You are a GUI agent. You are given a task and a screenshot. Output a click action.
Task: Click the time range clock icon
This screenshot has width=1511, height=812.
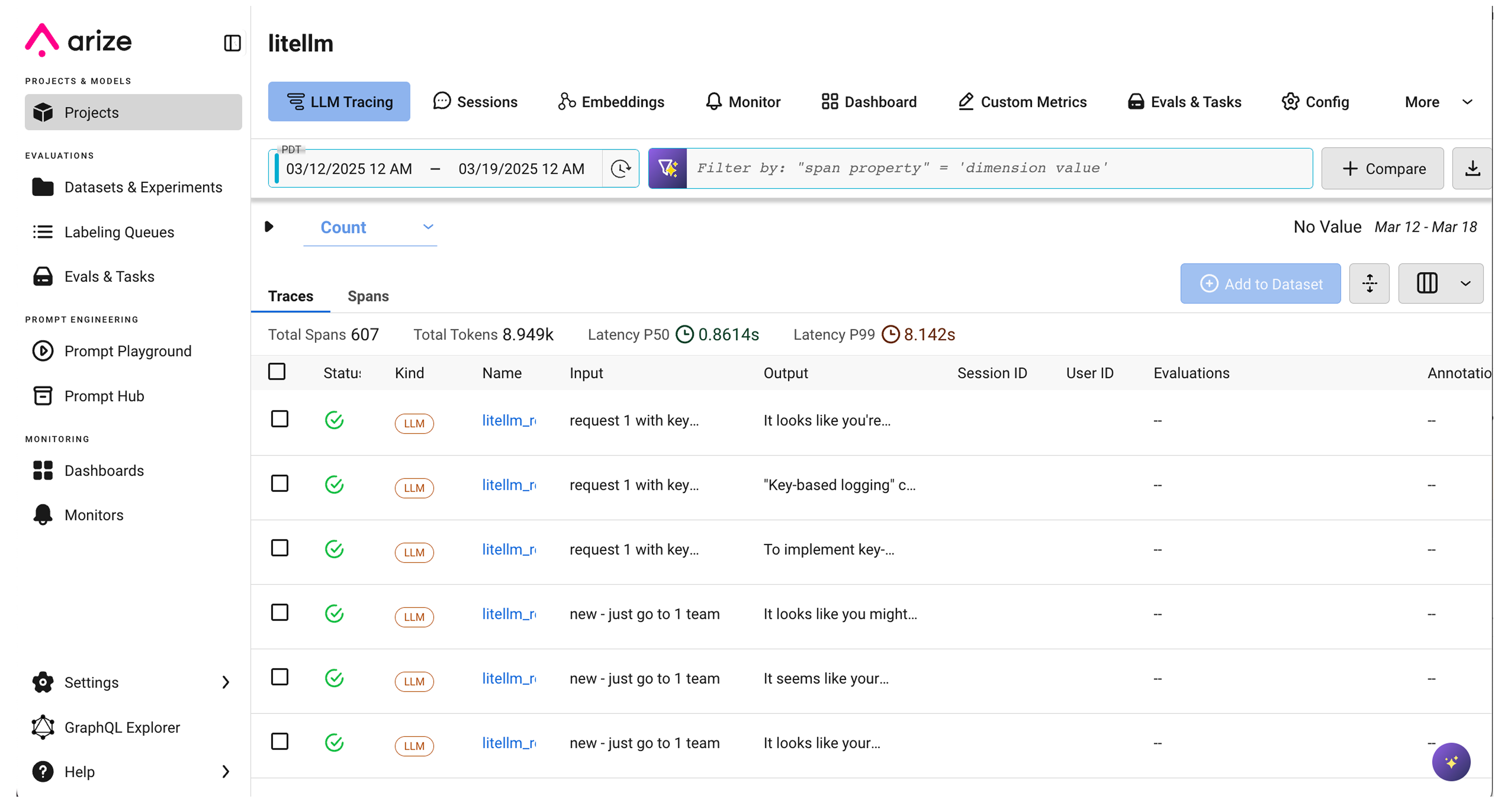coord(621,169)
